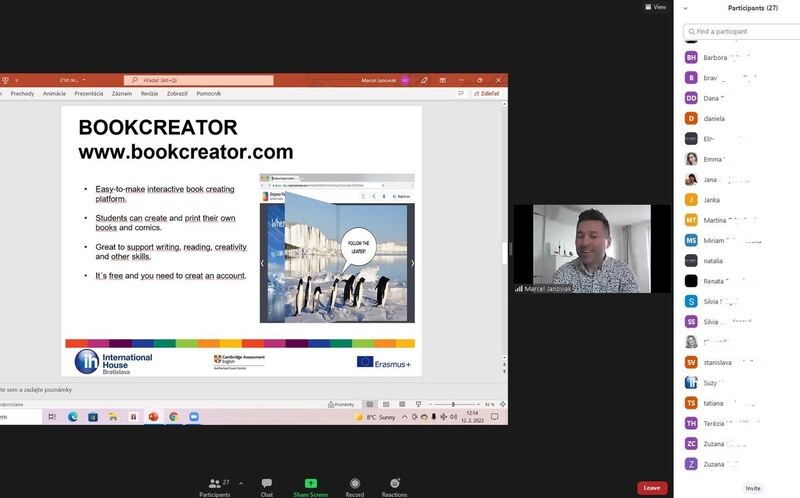
Task: Collapse the Participants panel chevron
Action: coord(685,8)
